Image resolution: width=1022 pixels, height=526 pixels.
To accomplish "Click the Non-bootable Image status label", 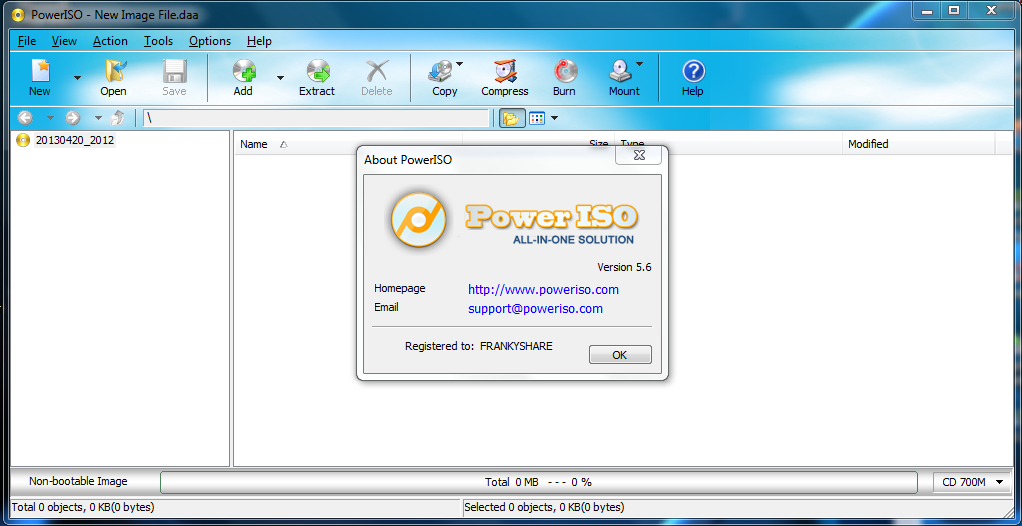I will [x=78, y=482].
